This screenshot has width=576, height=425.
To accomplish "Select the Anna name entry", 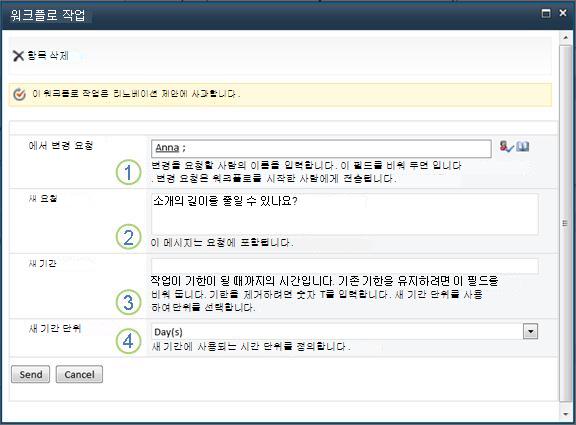I will click(x=167, y=148).
